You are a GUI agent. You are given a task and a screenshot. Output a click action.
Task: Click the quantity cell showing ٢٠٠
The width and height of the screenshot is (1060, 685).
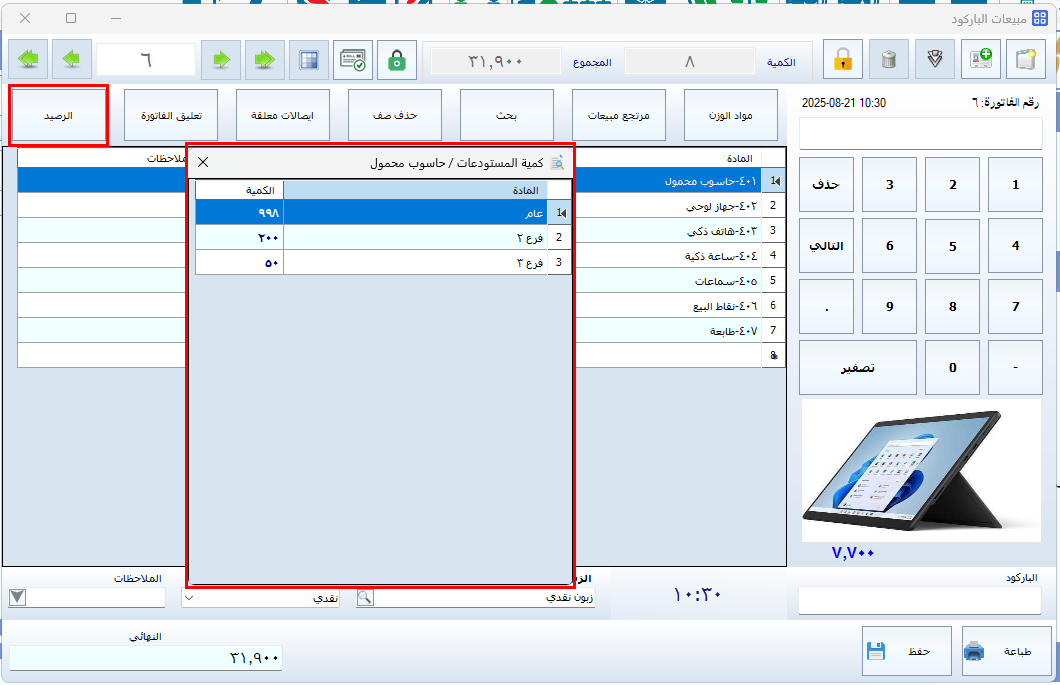coord(239,237)
